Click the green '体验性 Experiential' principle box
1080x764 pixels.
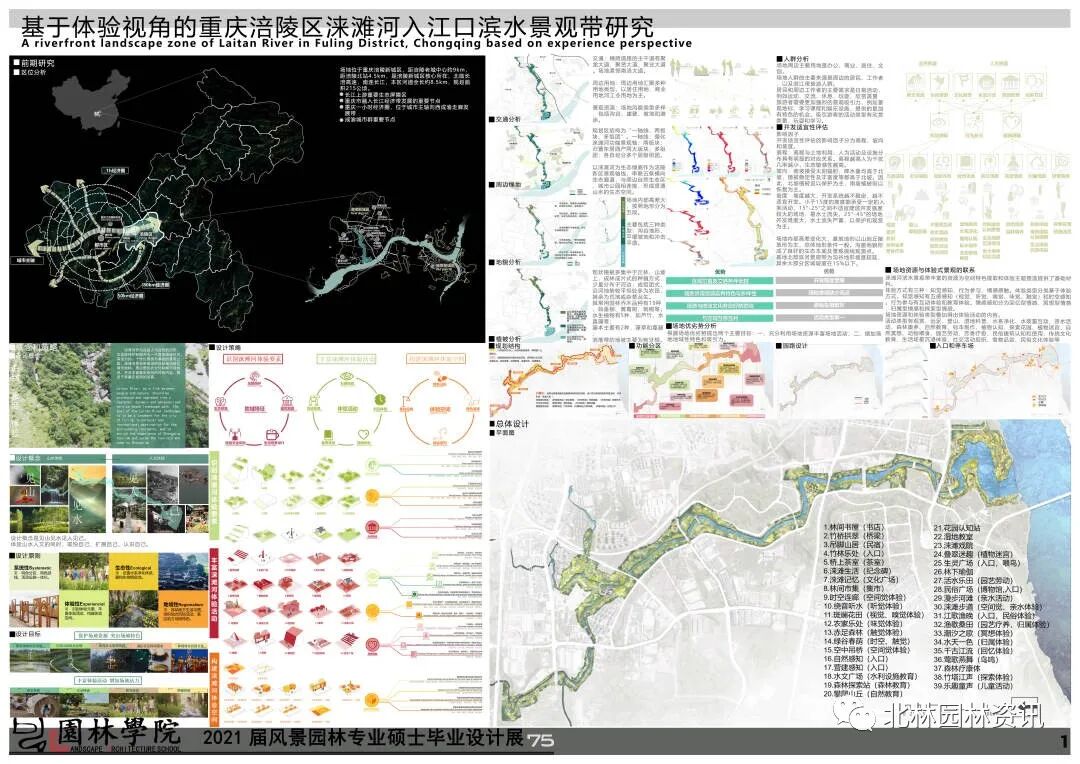click(84, 609)
